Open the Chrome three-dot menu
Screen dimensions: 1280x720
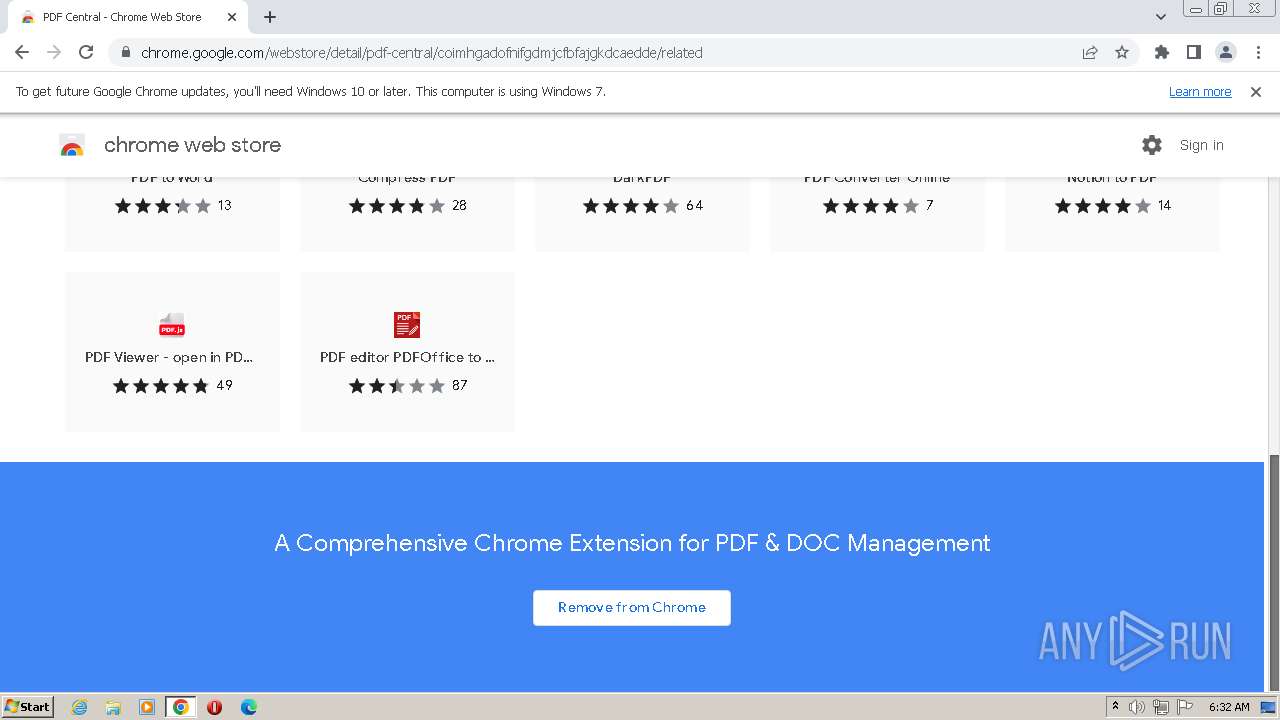pyautogui.click(x=1258, y=52)
